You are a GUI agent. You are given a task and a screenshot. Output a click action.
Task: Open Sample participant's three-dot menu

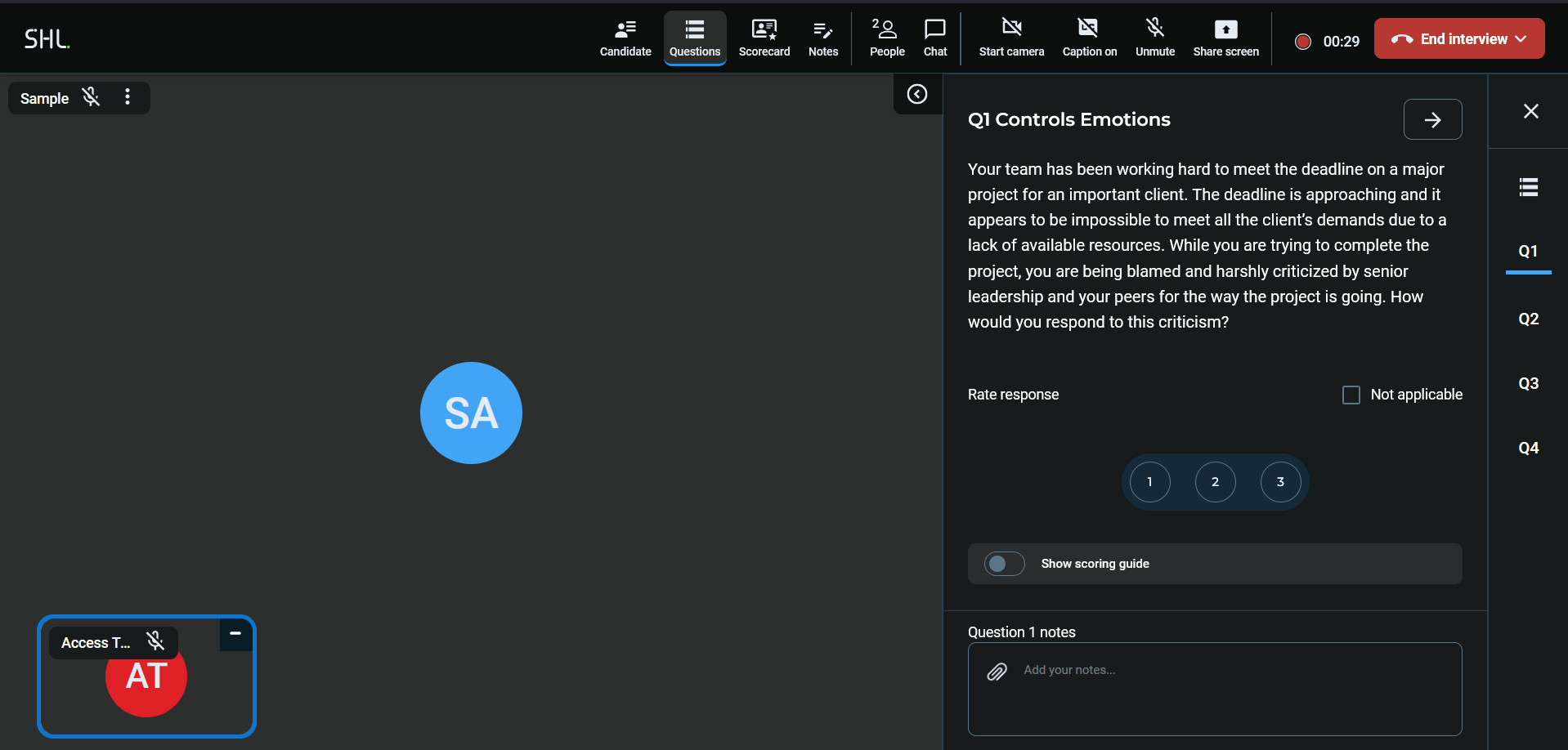pyautogui.click(x=128, y=97)
